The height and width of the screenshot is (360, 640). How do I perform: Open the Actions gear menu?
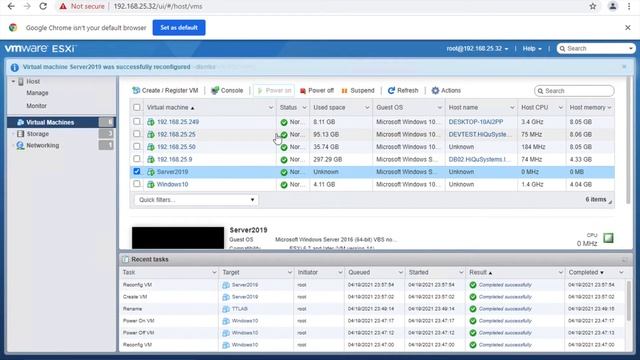(x=446, y=91)
